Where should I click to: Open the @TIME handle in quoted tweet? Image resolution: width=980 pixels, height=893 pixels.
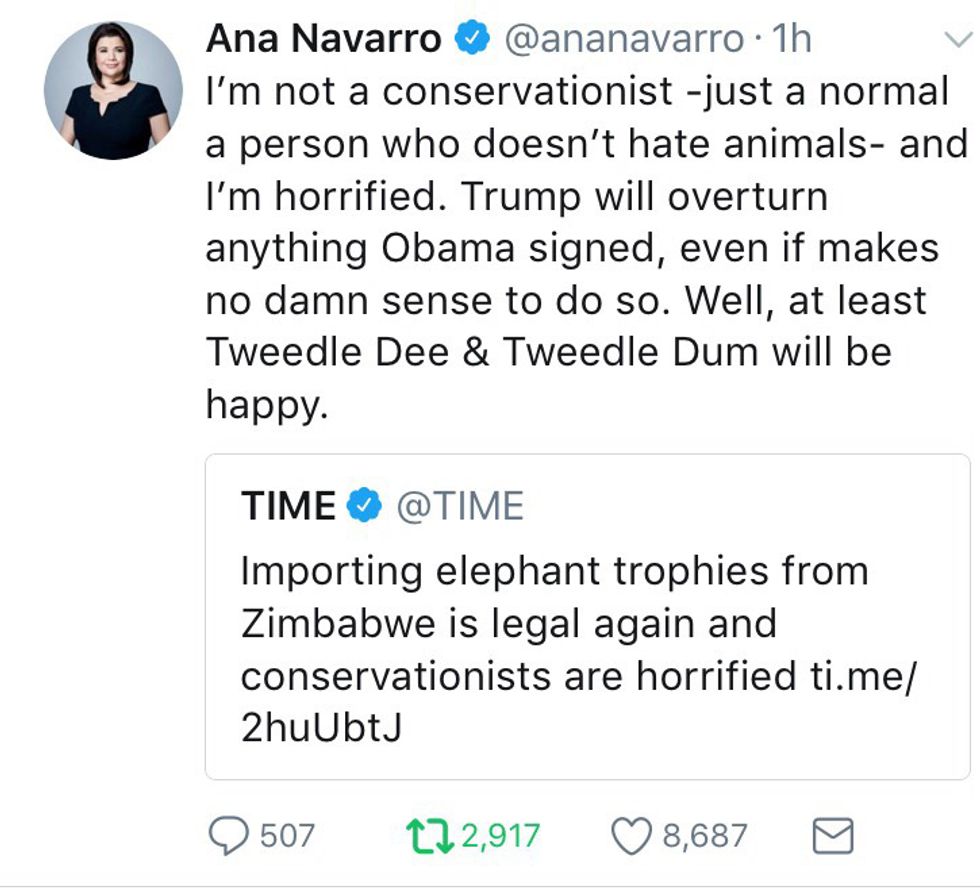tap(460, 506)
